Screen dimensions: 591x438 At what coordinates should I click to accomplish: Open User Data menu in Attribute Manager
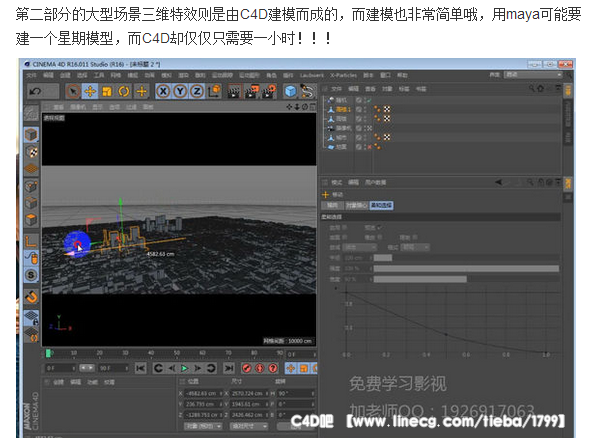375,182
